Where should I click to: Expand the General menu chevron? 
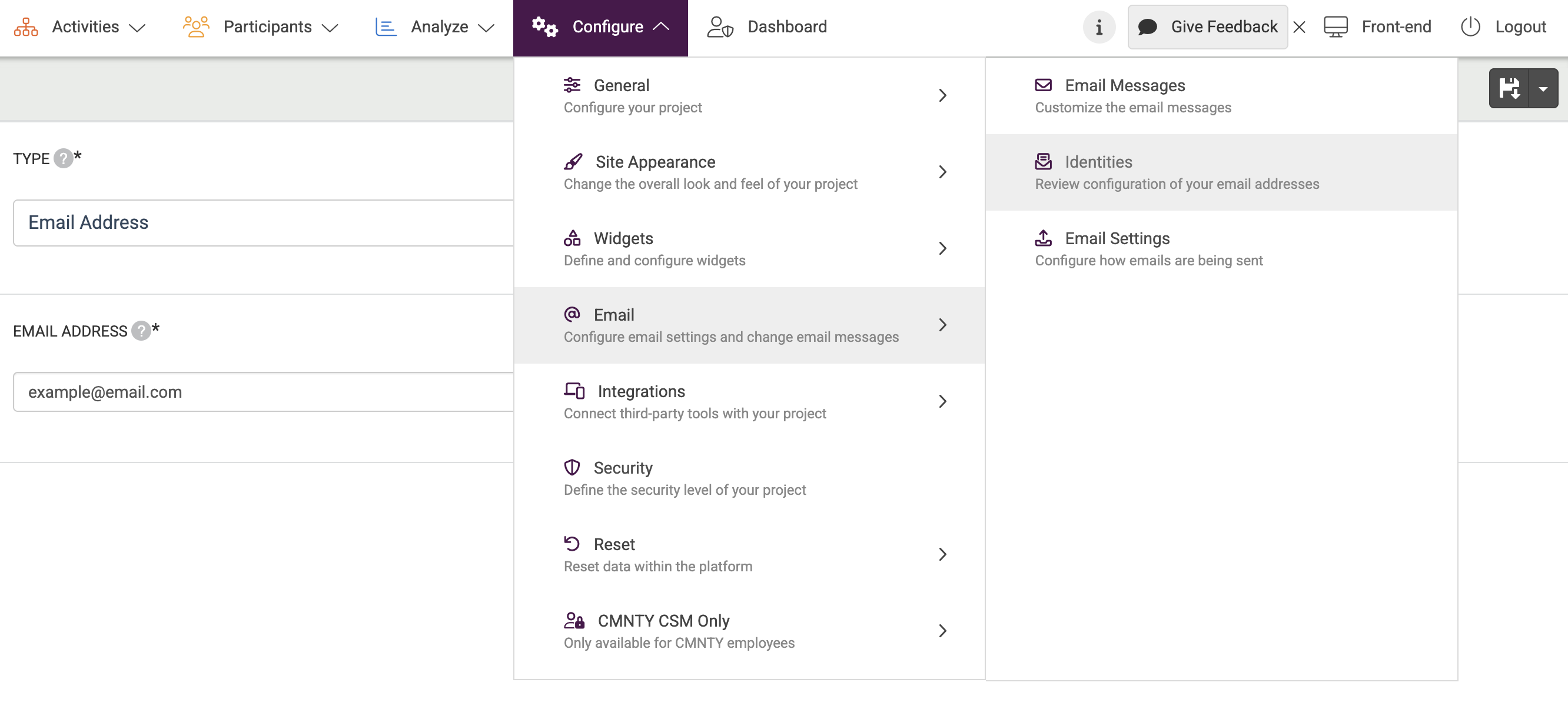tap(942, 95)
